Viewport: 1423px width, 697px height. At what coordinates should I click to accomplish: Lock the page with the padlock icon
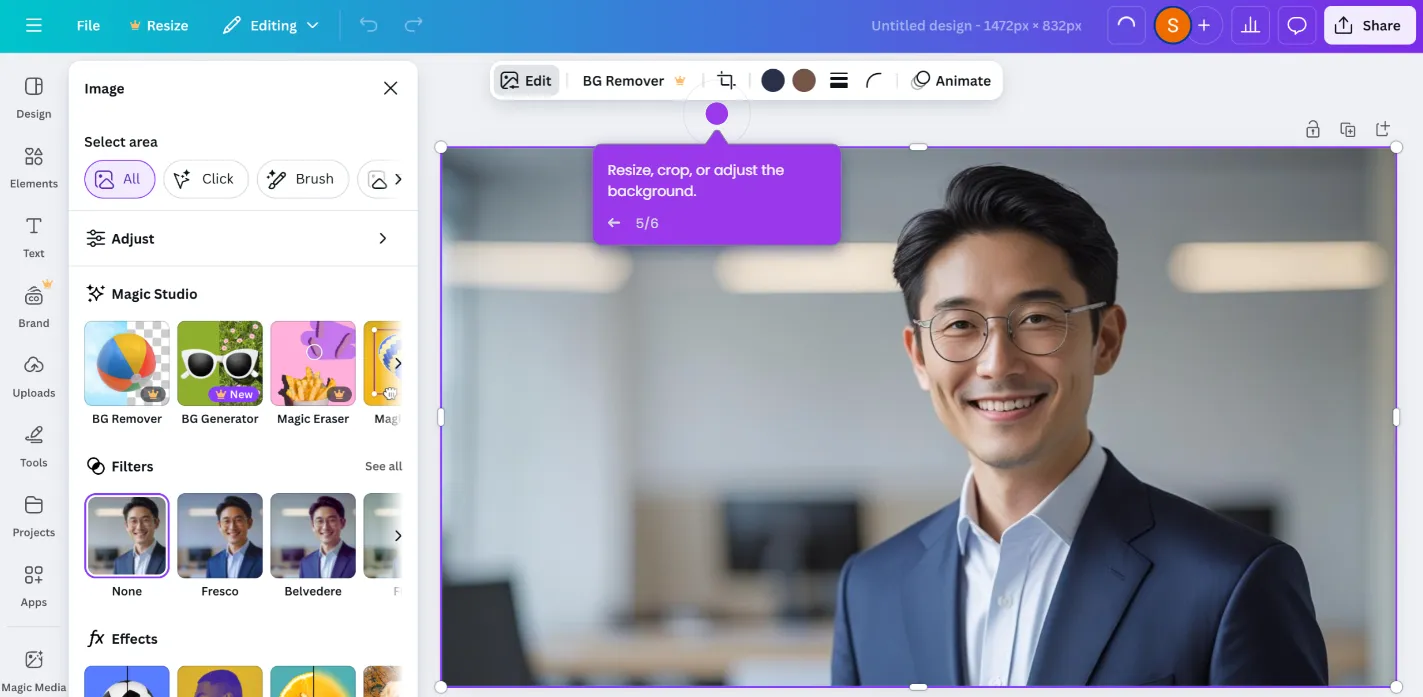(1313, 129)
